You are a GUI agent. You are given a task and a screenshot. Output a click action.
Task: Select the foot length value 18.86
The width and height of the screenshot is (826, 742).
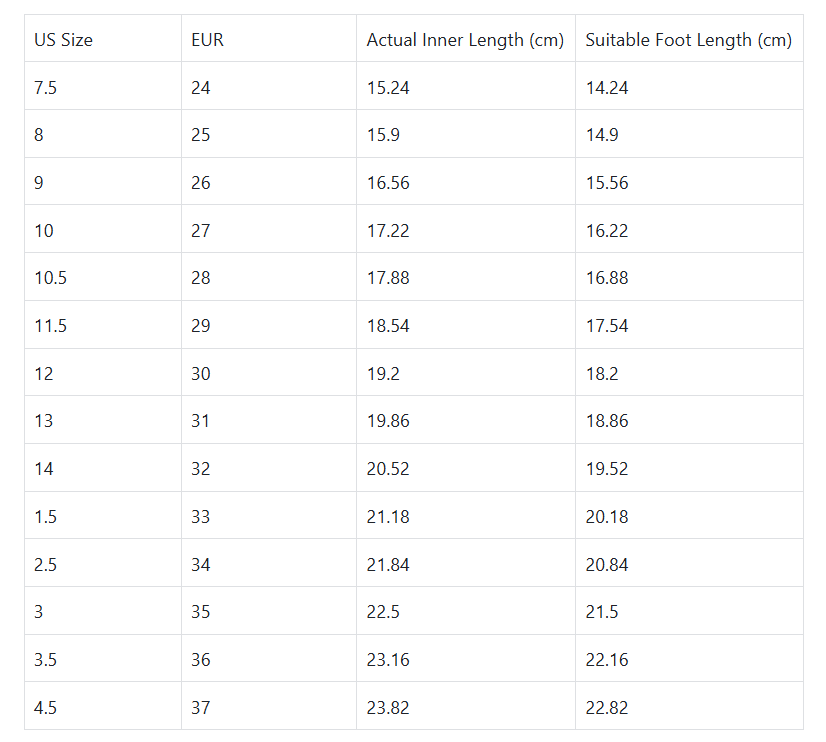pyautogui.click(x=607, y=421)
